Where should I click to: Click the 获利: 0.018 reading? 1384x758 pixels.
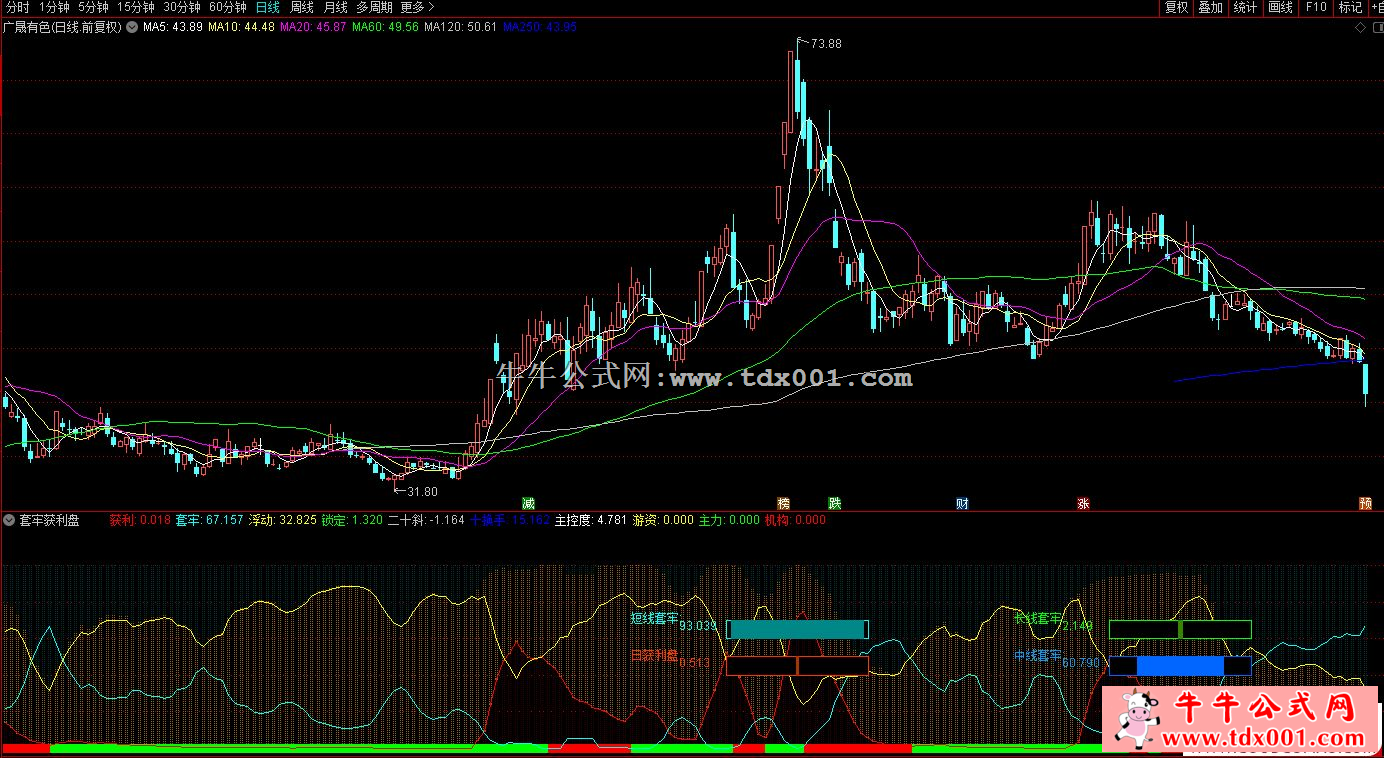click(140, 520)
